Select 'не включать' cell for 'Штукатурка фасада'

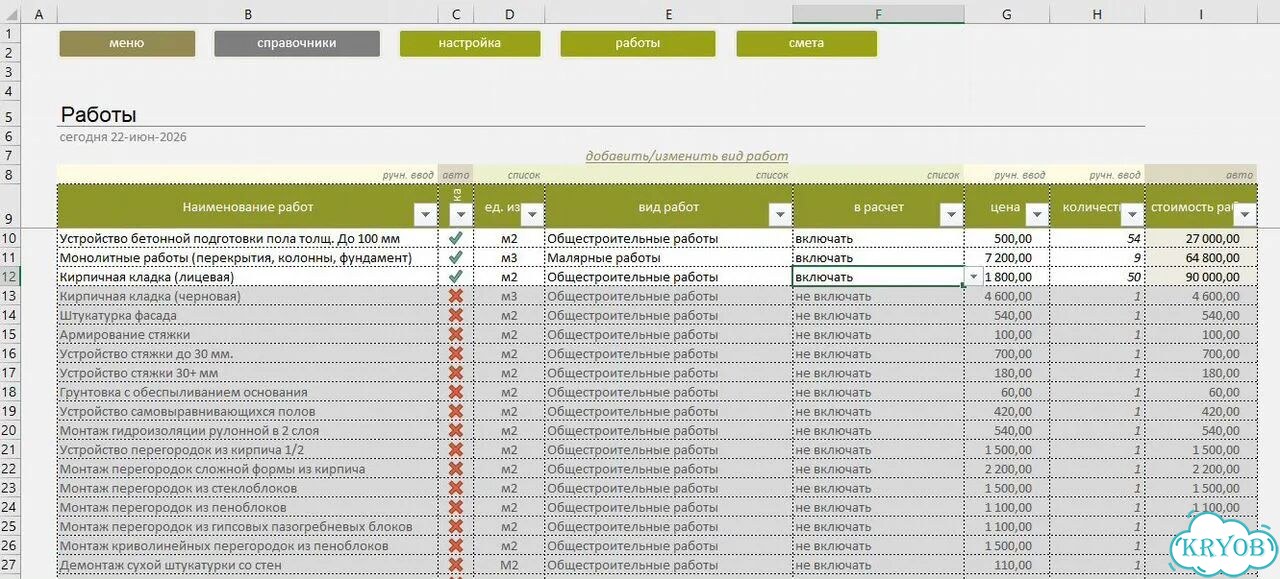(x=878, y=315)
